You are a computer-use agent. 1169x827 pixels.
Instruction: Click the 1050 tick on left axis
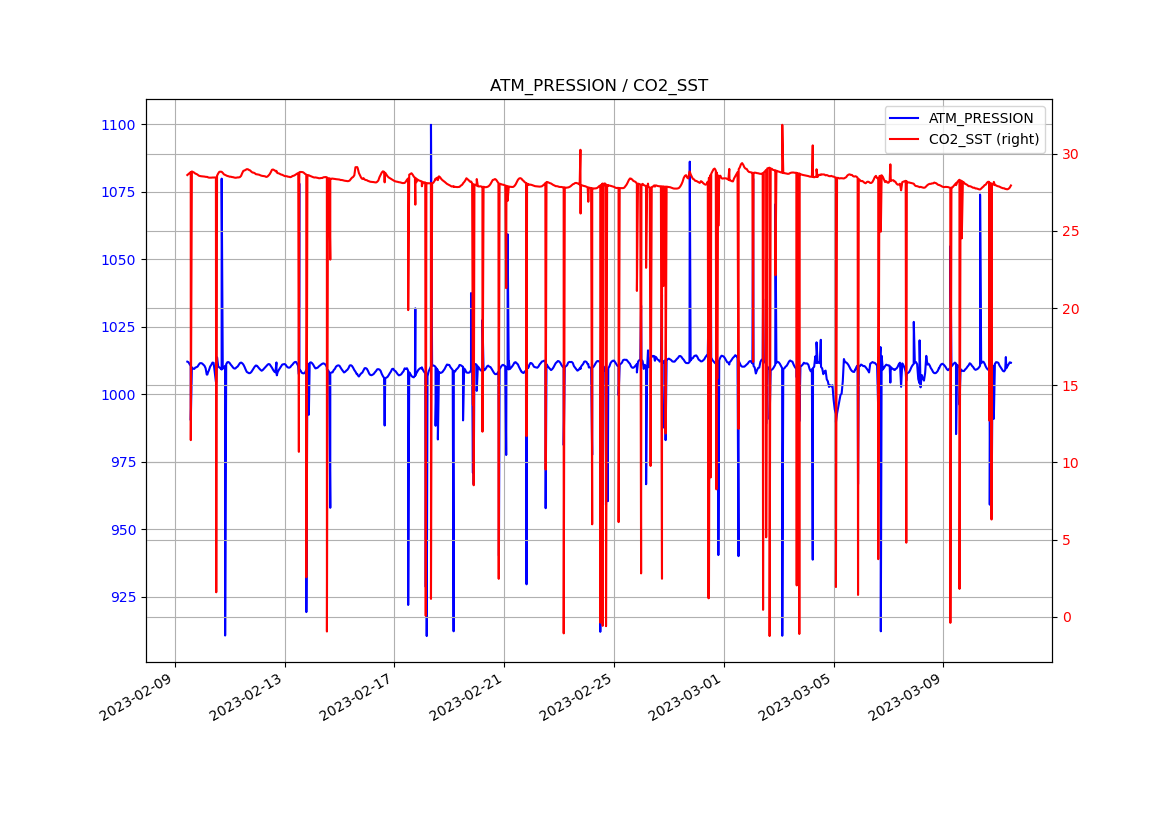pyautogui.click(x=119, y=260)
